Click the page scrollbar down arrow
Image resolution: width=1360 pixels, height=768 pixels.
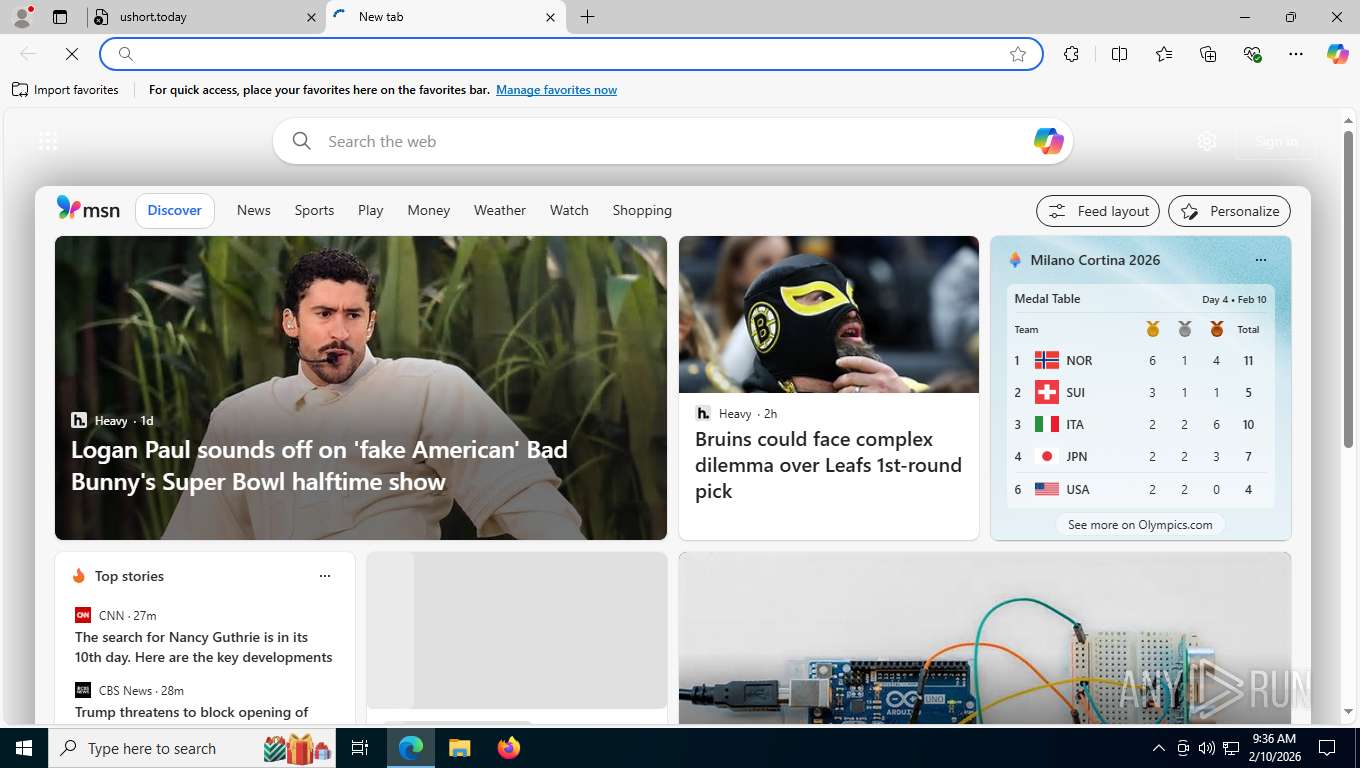coord(1348,712)
